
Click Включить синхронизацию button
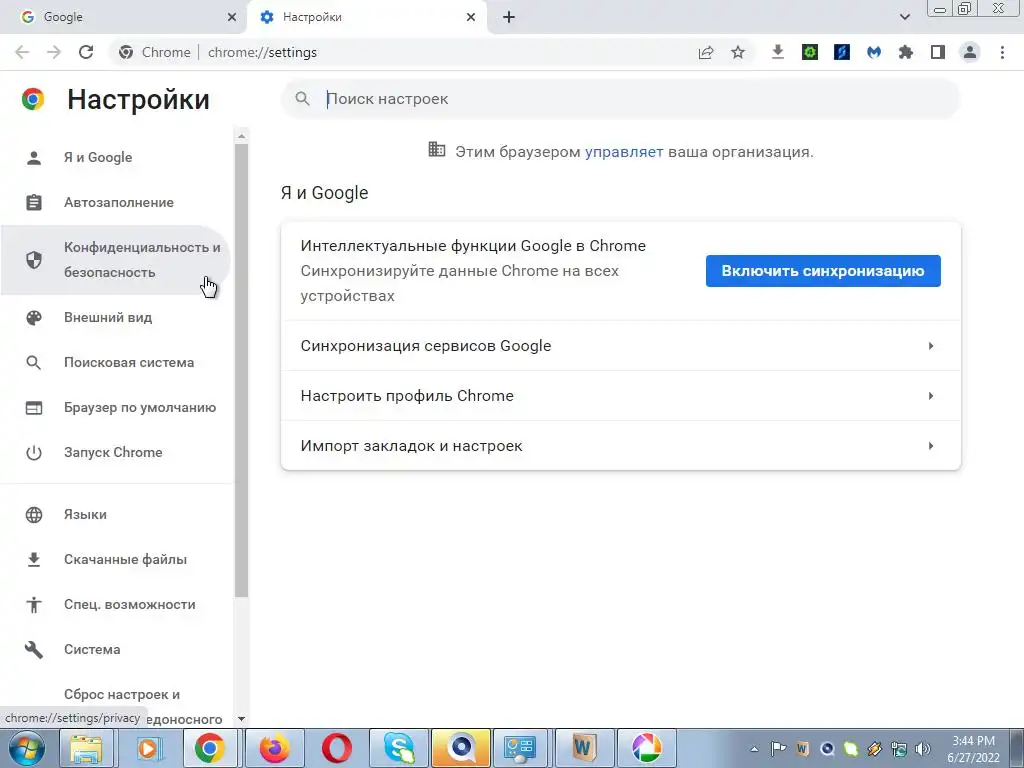pos(823,271)
